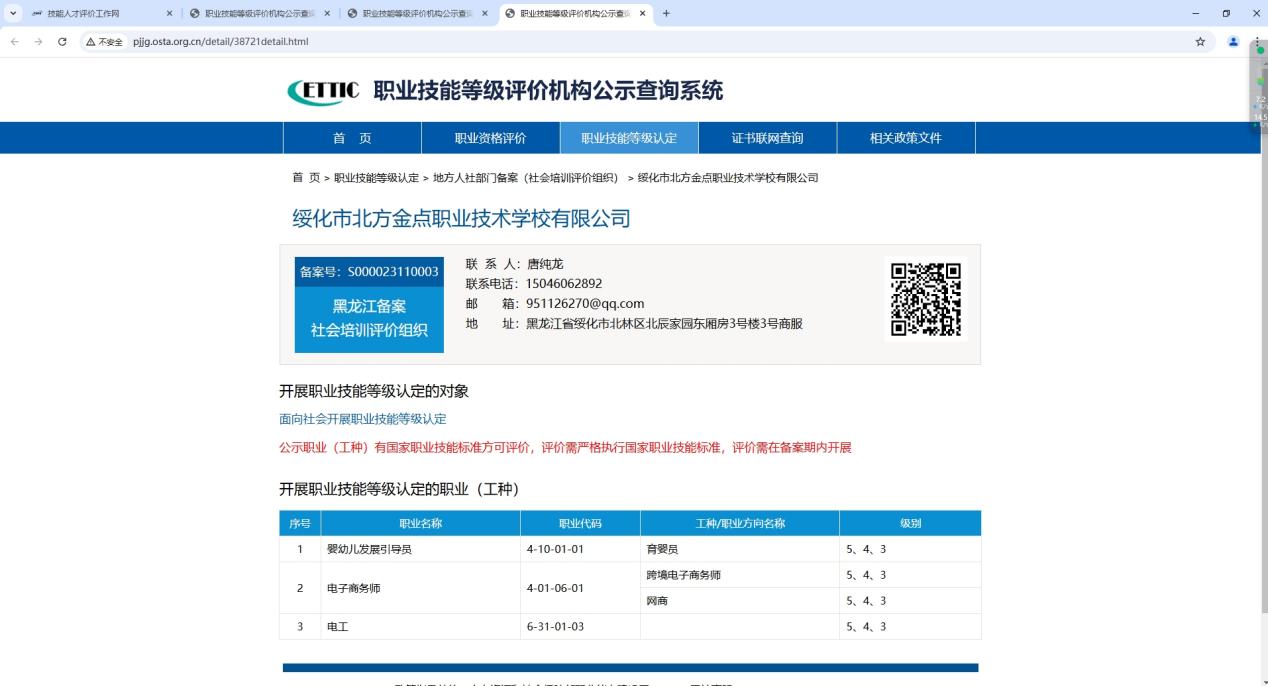Go back using the browser back arrow
Screen dimensions: 1268x686
[x=14, y=42]
